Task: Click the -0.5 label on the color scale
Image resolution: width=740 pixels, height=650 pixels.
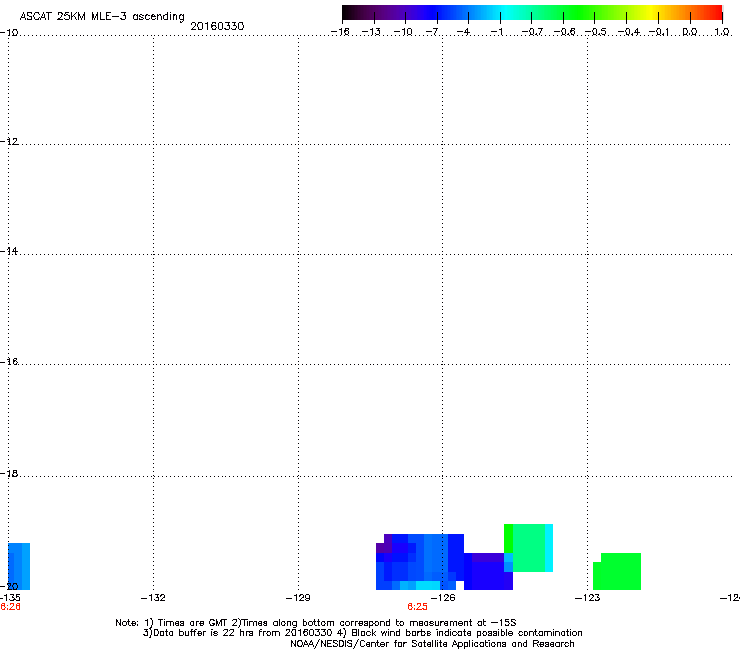Action: pos(596,32)
